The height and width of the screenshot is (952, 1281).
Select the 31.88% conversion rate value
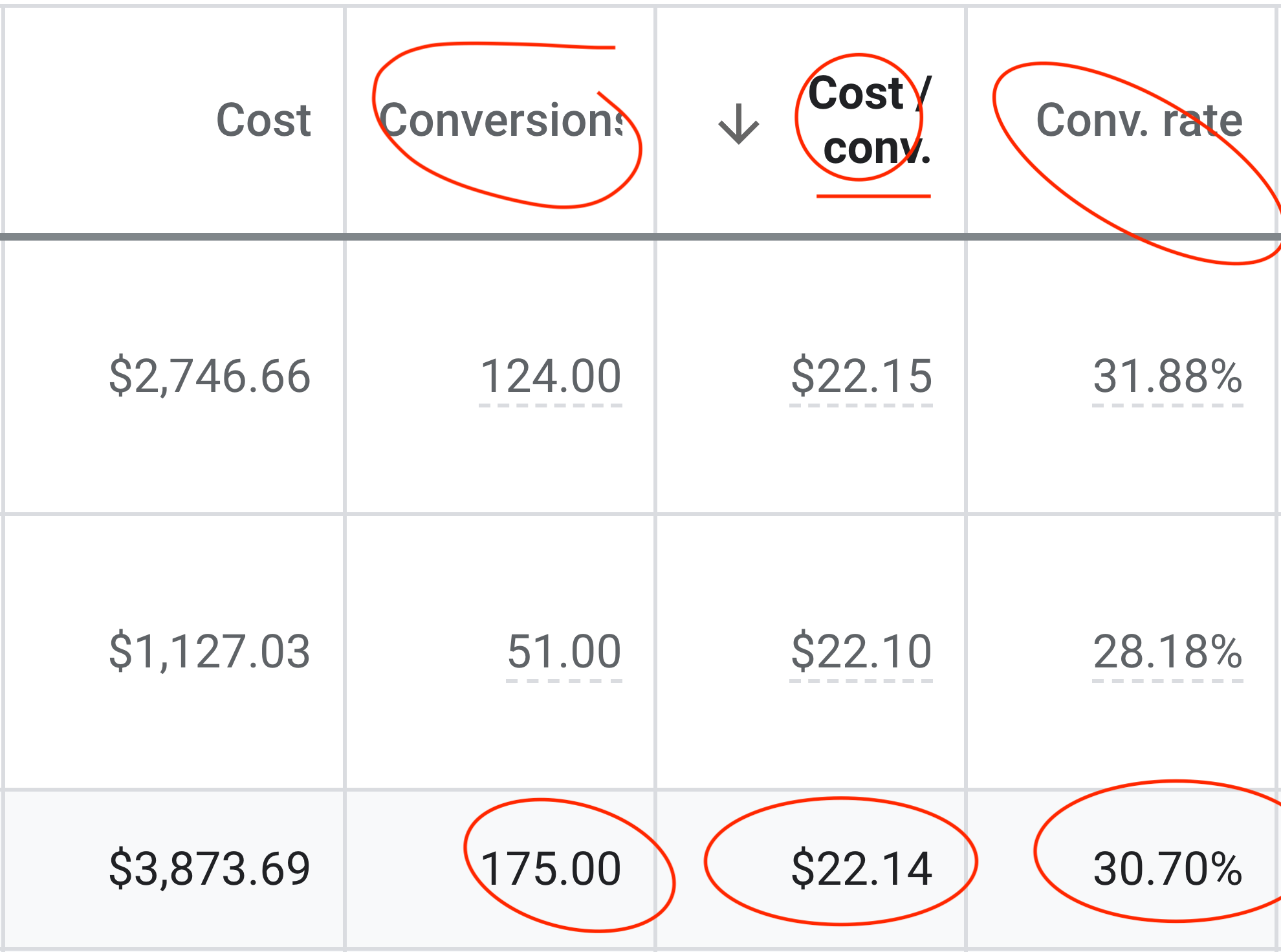[1168, 376]
